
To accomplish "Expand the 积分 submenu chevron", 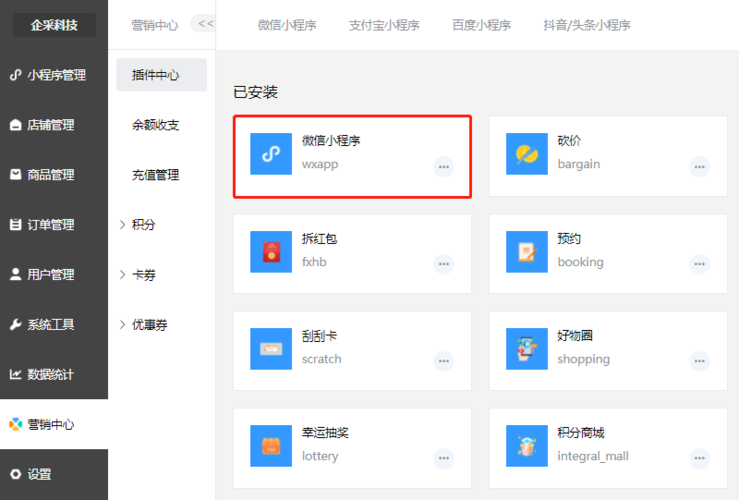I will coord(123,225).
